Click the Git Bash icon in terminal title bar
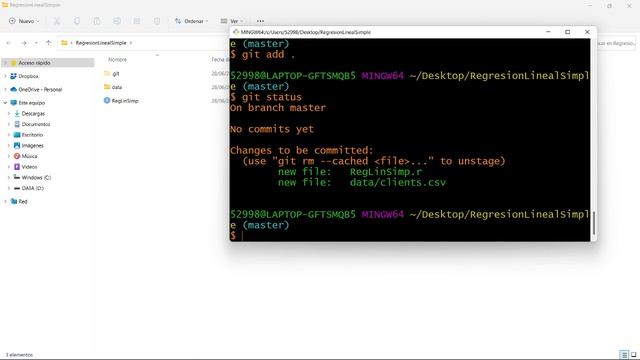640x360 pixels. point(236,32)
